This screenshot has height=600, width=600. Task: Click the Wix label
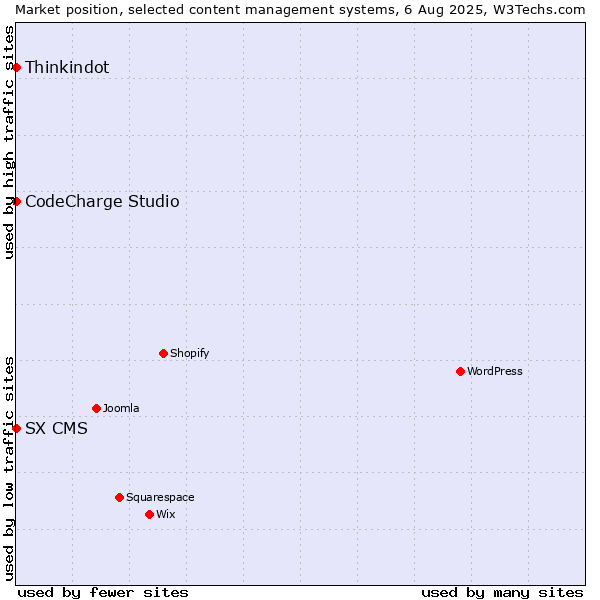[166, 514]
